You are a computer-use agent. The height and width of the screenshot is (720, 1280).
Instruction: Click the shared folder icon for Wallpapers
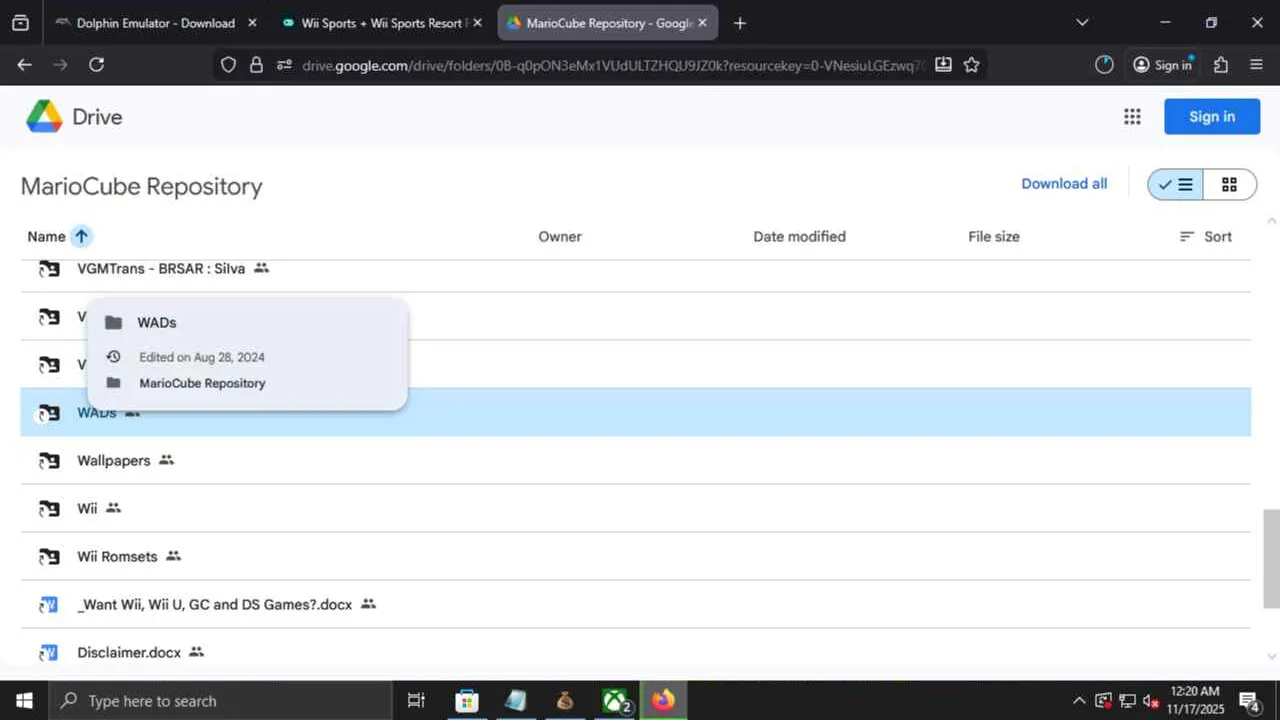(x=48, y=461)
